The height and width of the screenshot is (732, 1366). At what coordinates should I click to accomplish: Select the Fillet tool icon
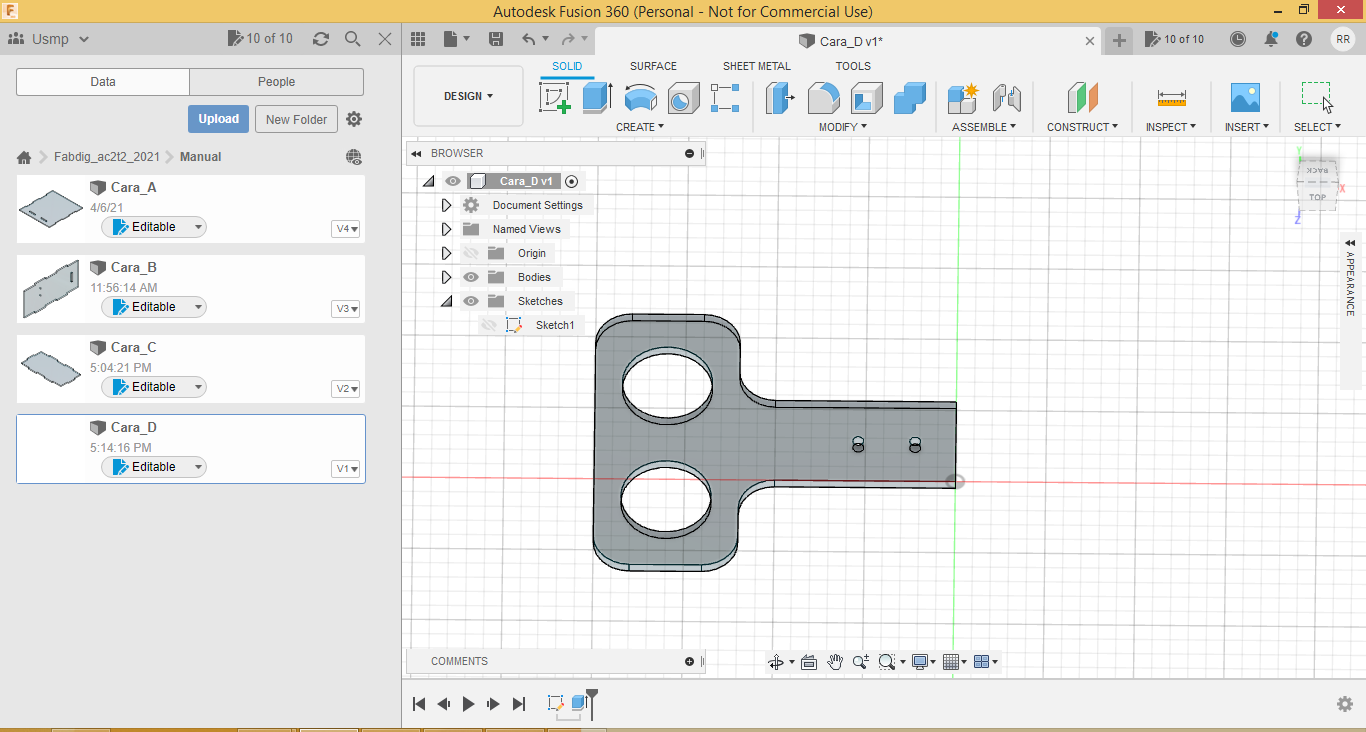click(x=823, y=98)
